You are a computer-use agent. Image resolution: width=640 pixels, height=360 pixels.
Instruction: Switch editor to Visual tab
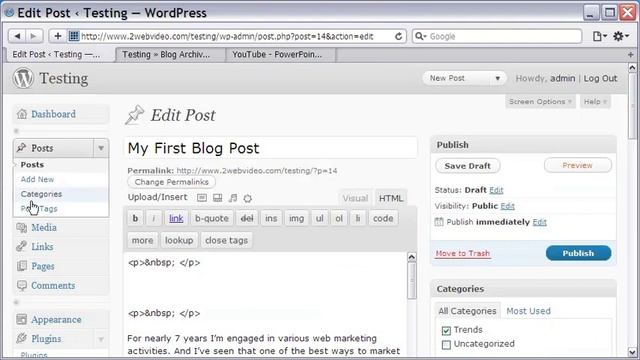click(355, 198)
